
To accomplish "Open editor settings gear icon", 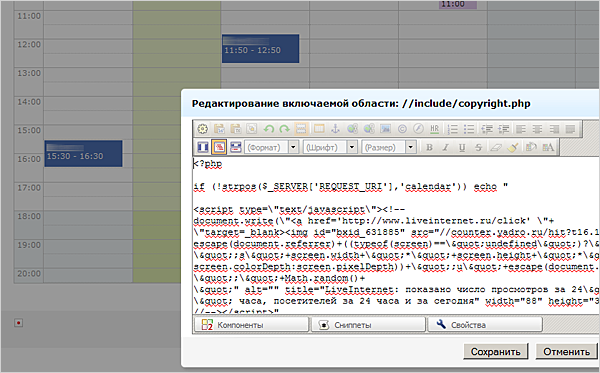I will (202, 129).
